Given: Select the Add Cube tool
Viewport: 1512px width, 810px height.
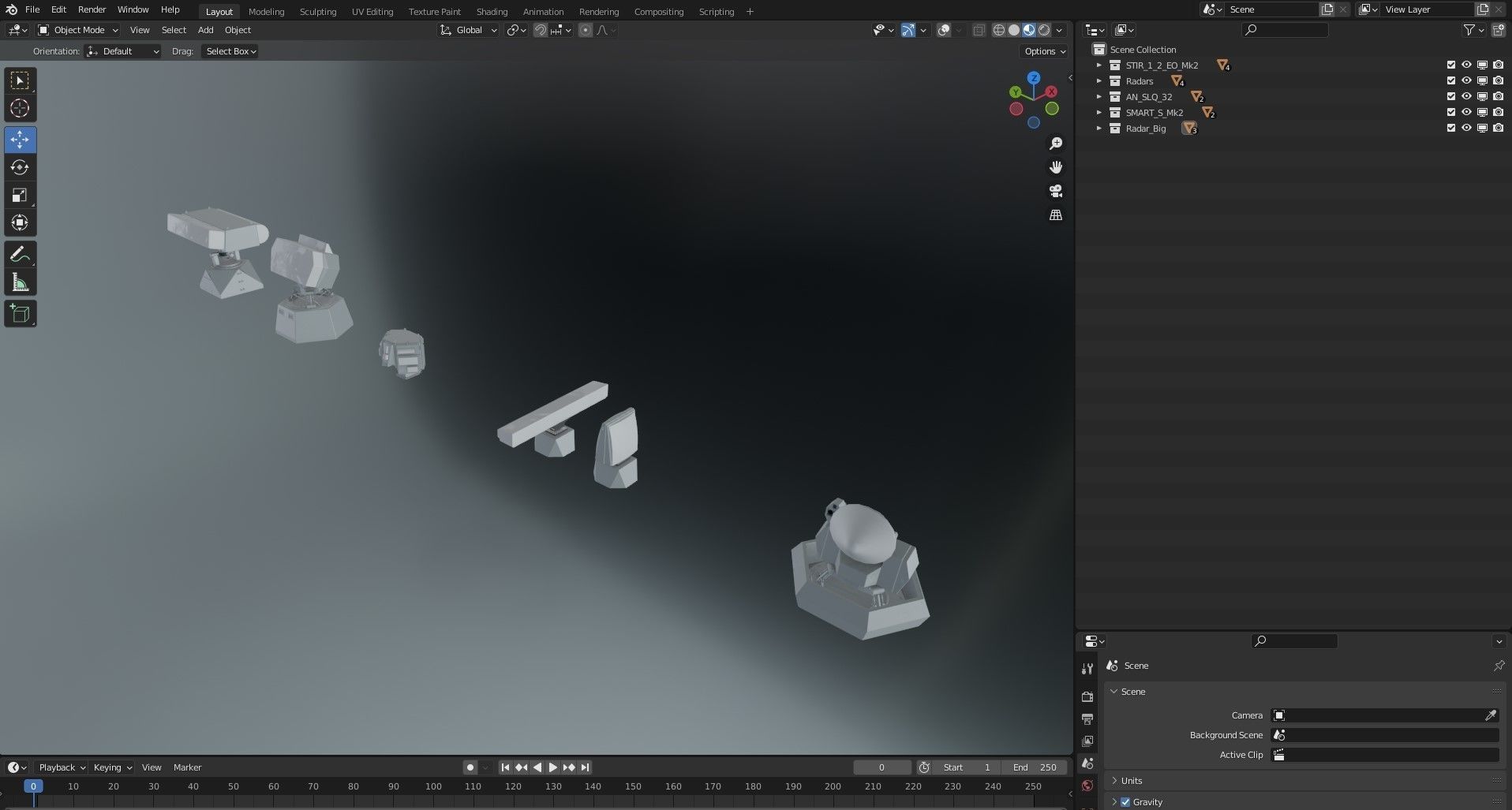Looking at the screenshot, I should click(x=21, y=314).
